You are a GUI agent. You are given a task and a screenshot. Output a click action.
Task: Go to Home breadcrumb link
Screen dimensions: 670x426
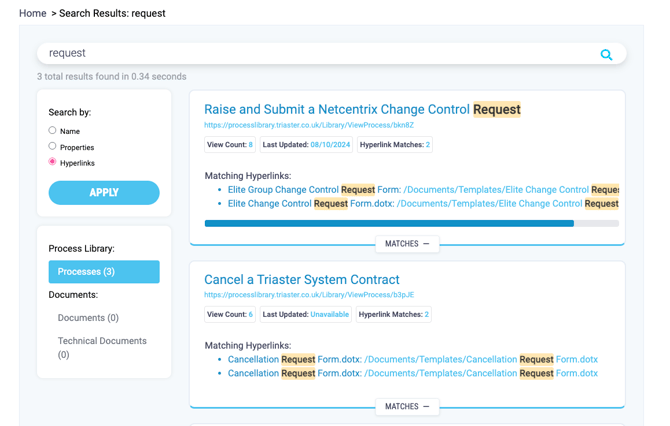point(33,13)
